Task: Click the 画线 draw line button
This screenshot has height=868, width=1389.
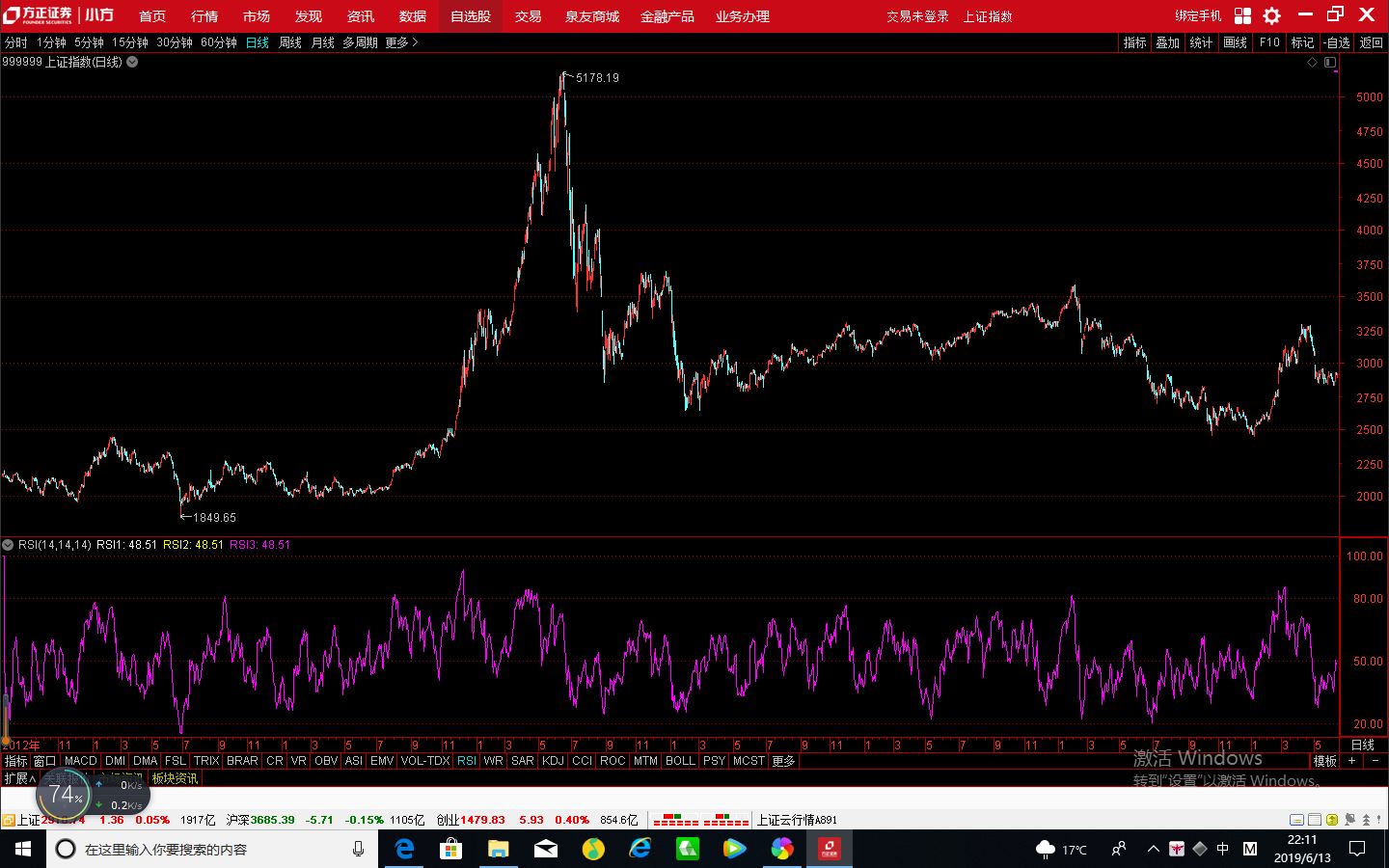Action: click(x=1236, y=42)
